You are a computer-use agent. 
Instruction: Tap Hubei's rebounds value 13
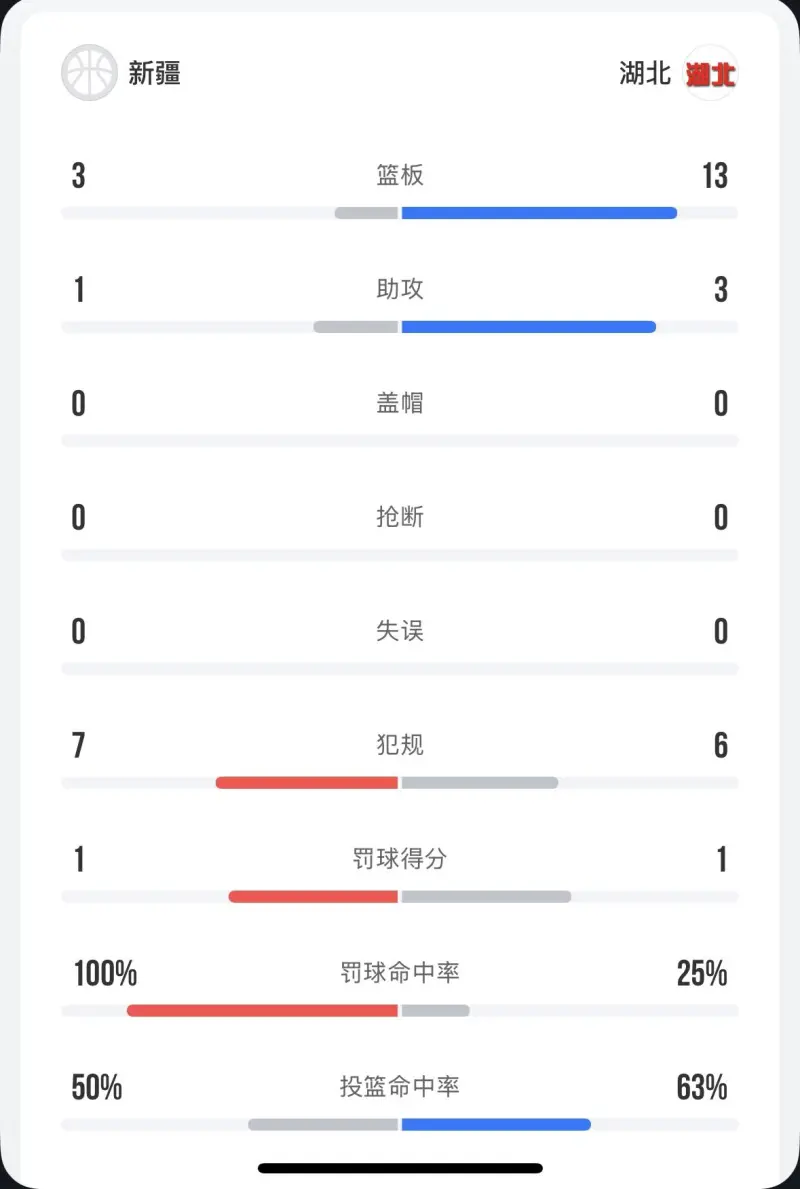pyautogui.click(x=714, y=175)
